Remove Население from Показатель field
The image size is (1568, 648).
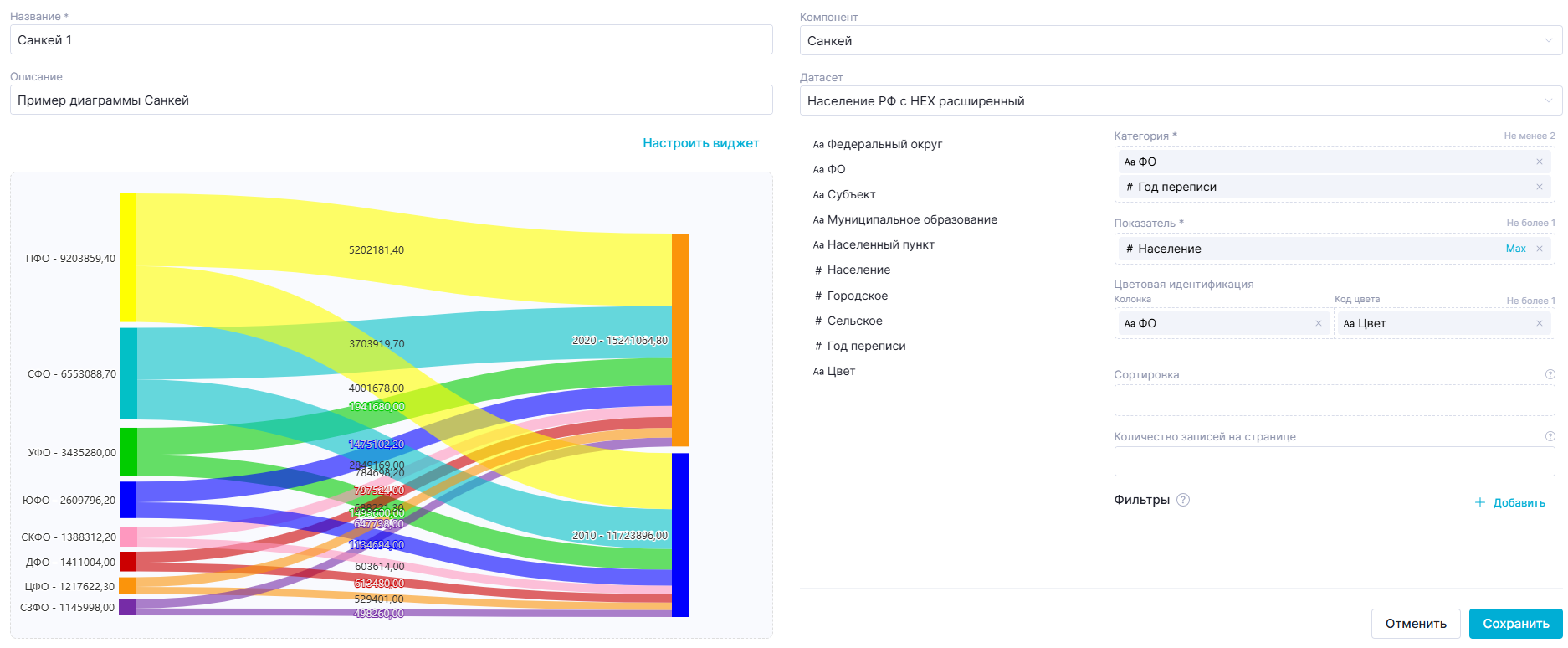click(1539, 249)
